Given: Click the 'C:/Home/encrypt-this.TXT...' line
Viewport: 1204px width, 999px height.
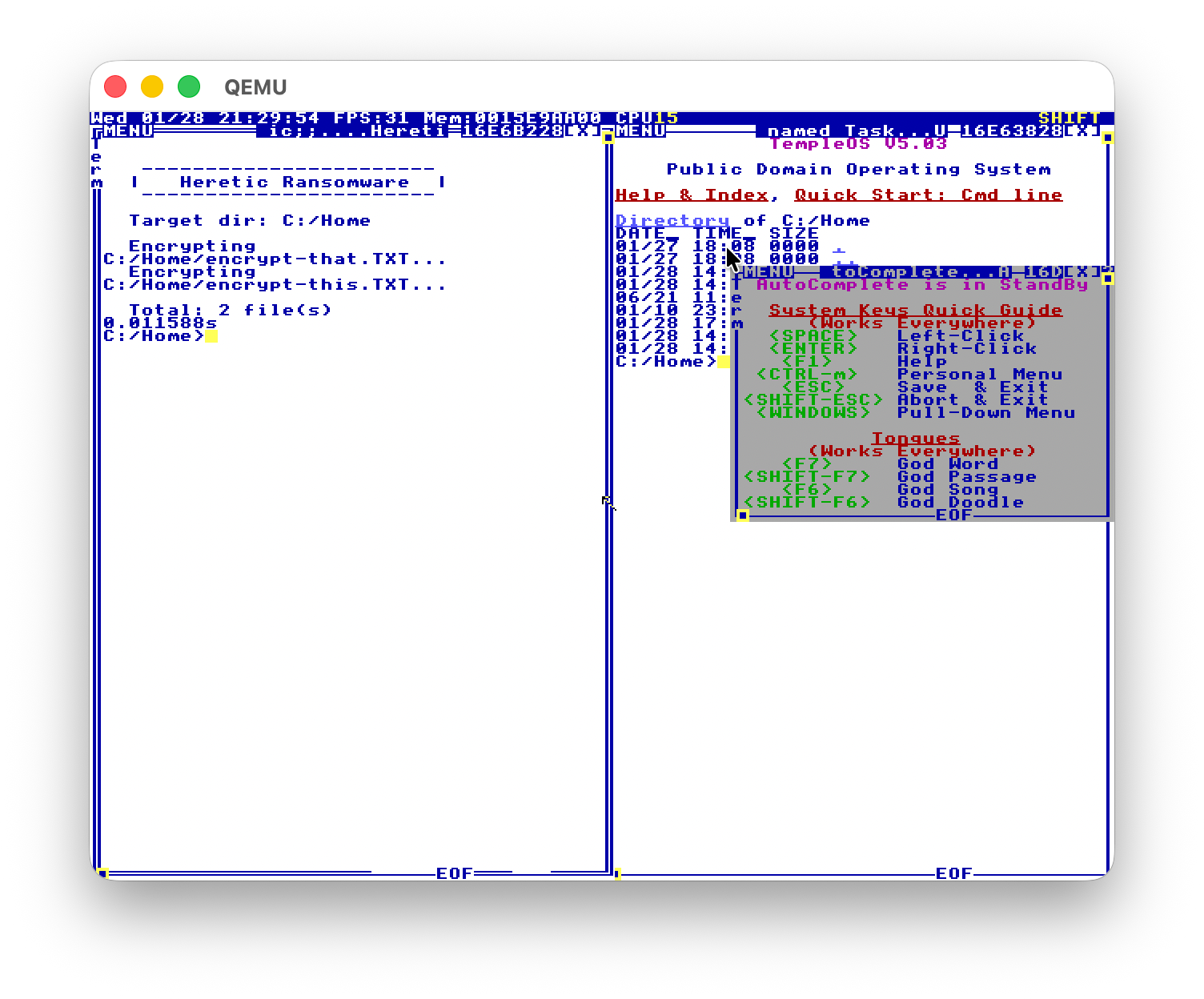Looking at the screenshot, I should coord(275,285).
